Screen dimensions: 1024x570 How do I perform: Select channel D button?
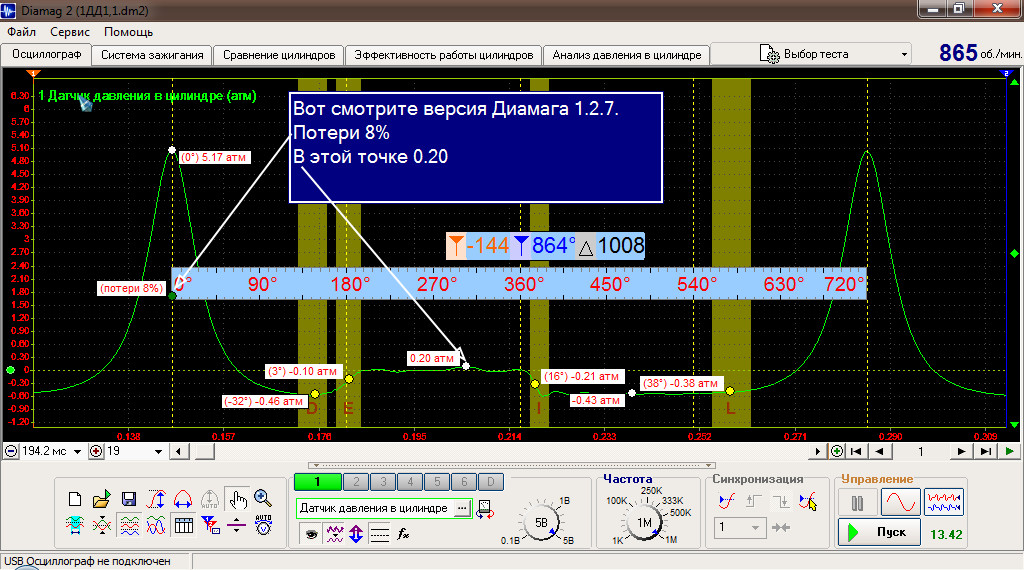coord(490,482)
